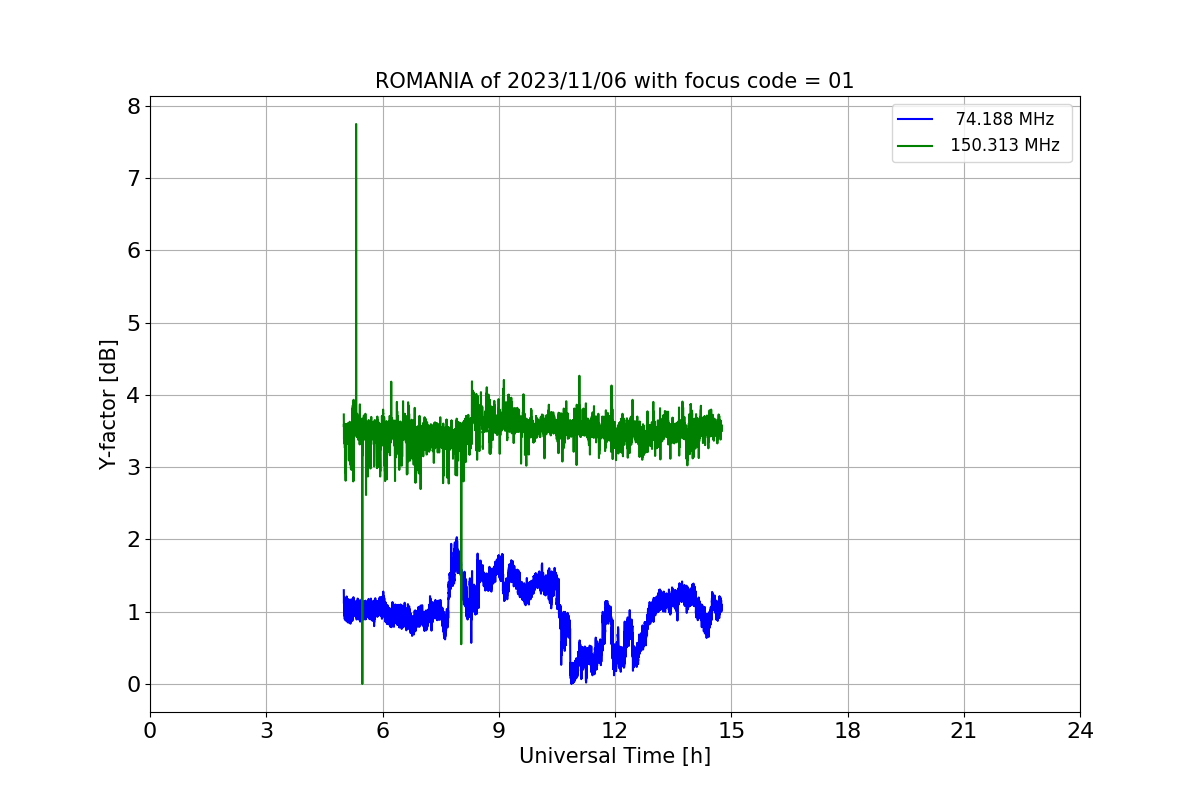Click the Y-factor [dB] axis label
The height and width of the screenshot is (800, 1200).
108,404
